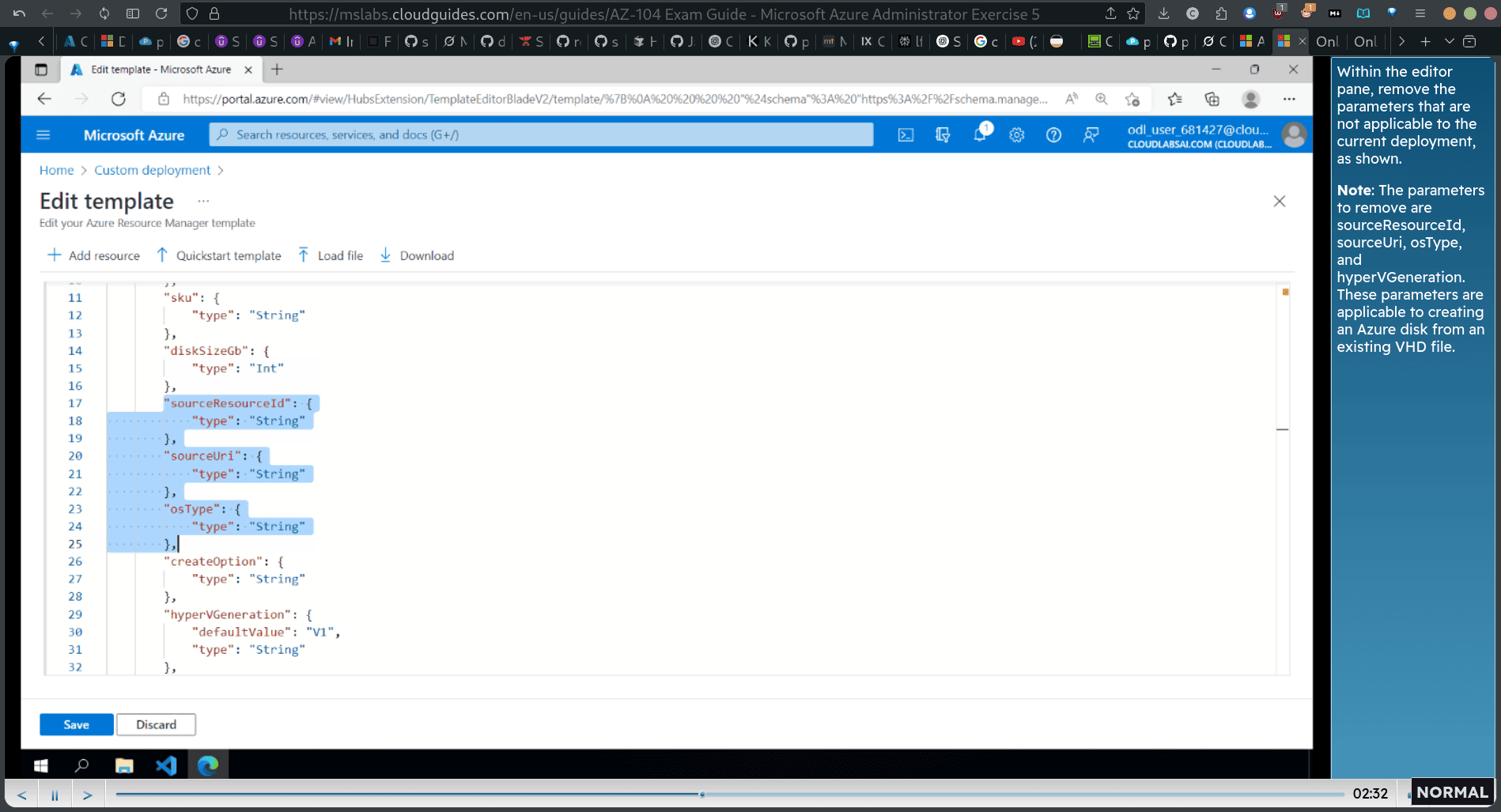Go to next step in the guide player

tap(88, 795)
